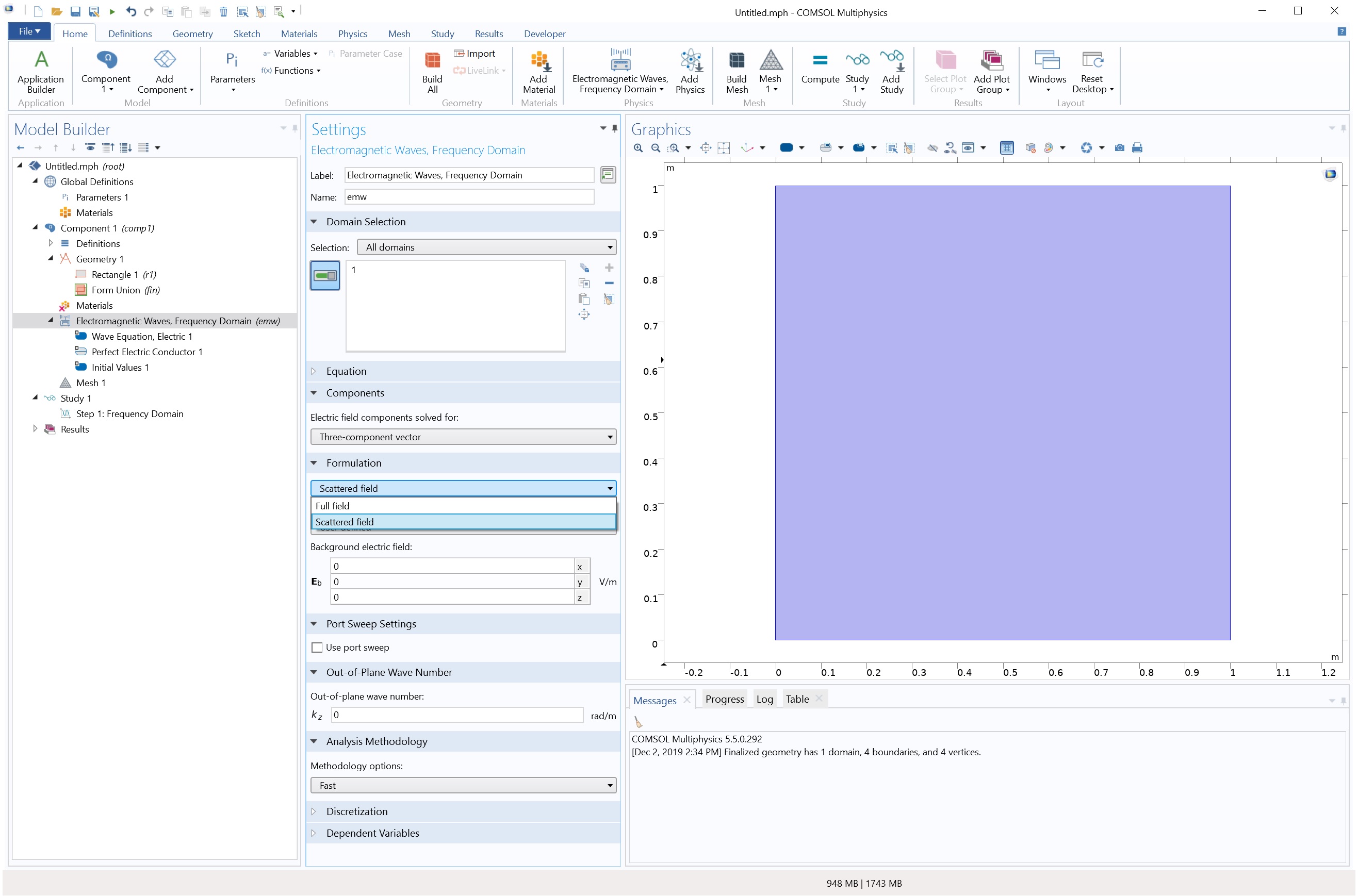Screen dimensions: 1358x896
Task: Switch to the Physics ribbon tab
Action: pyautogui.click(x=353, y=34)
